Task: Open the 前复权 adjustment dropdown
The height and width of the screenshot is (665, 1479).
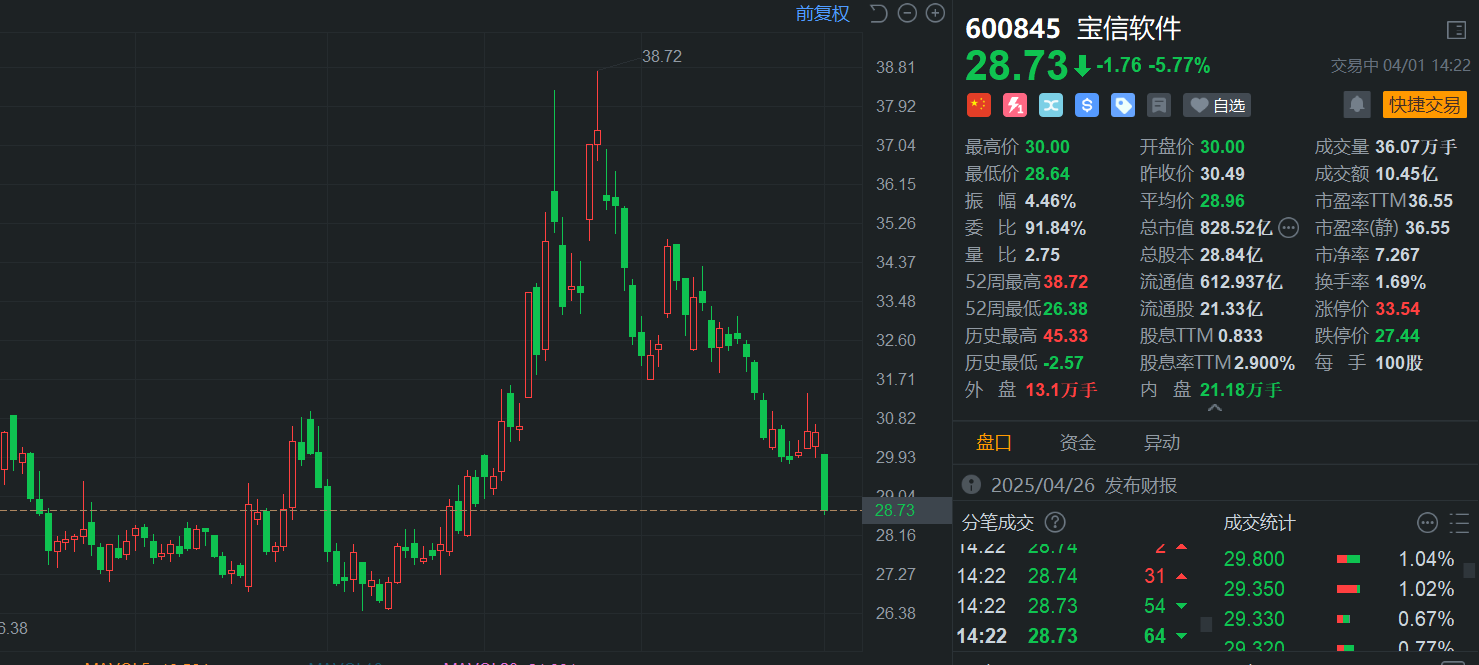Action: (822, 13)
